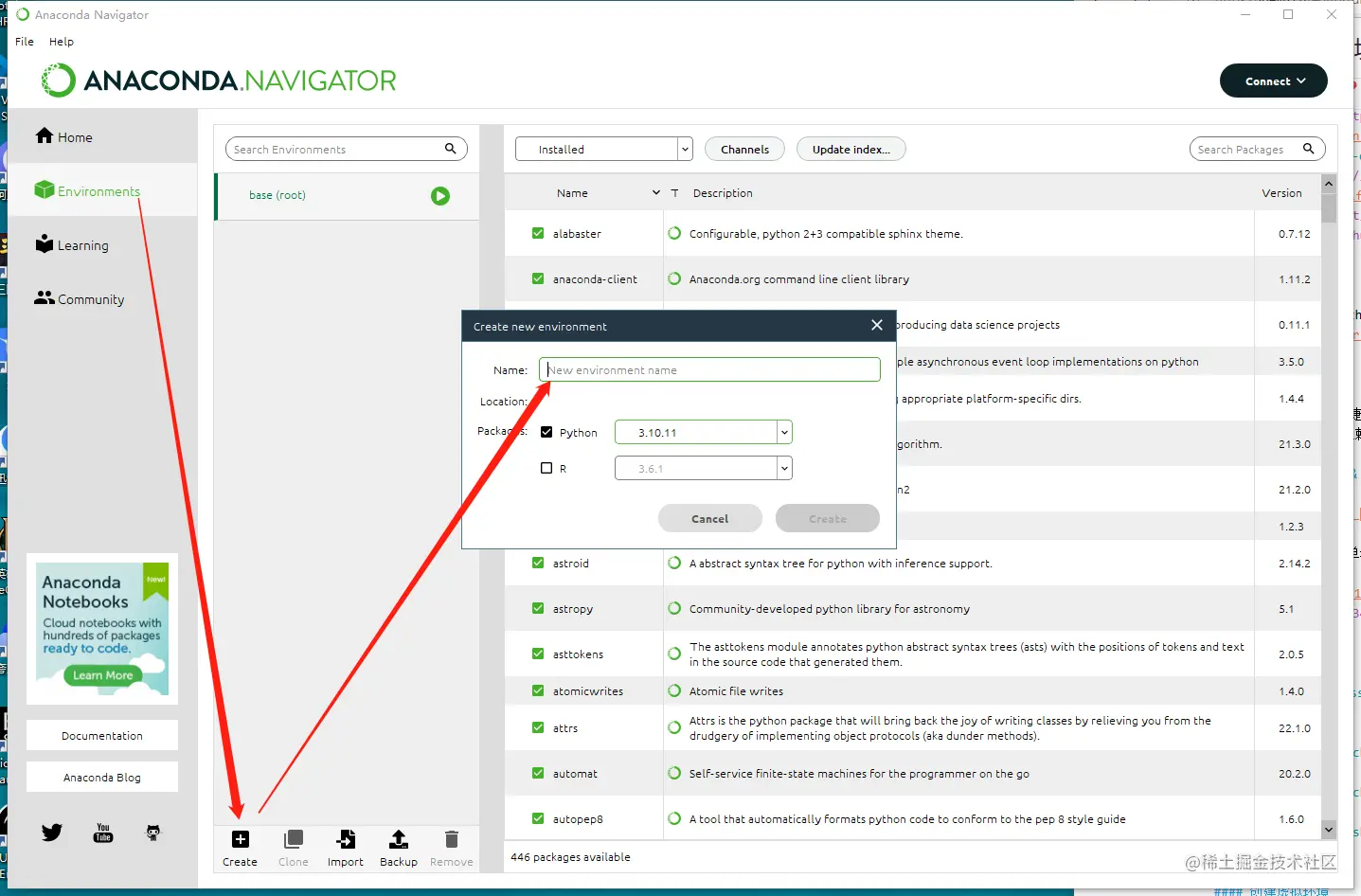
Task: Click status circle icon for anaconda-client
Action: tap(674, 278)
